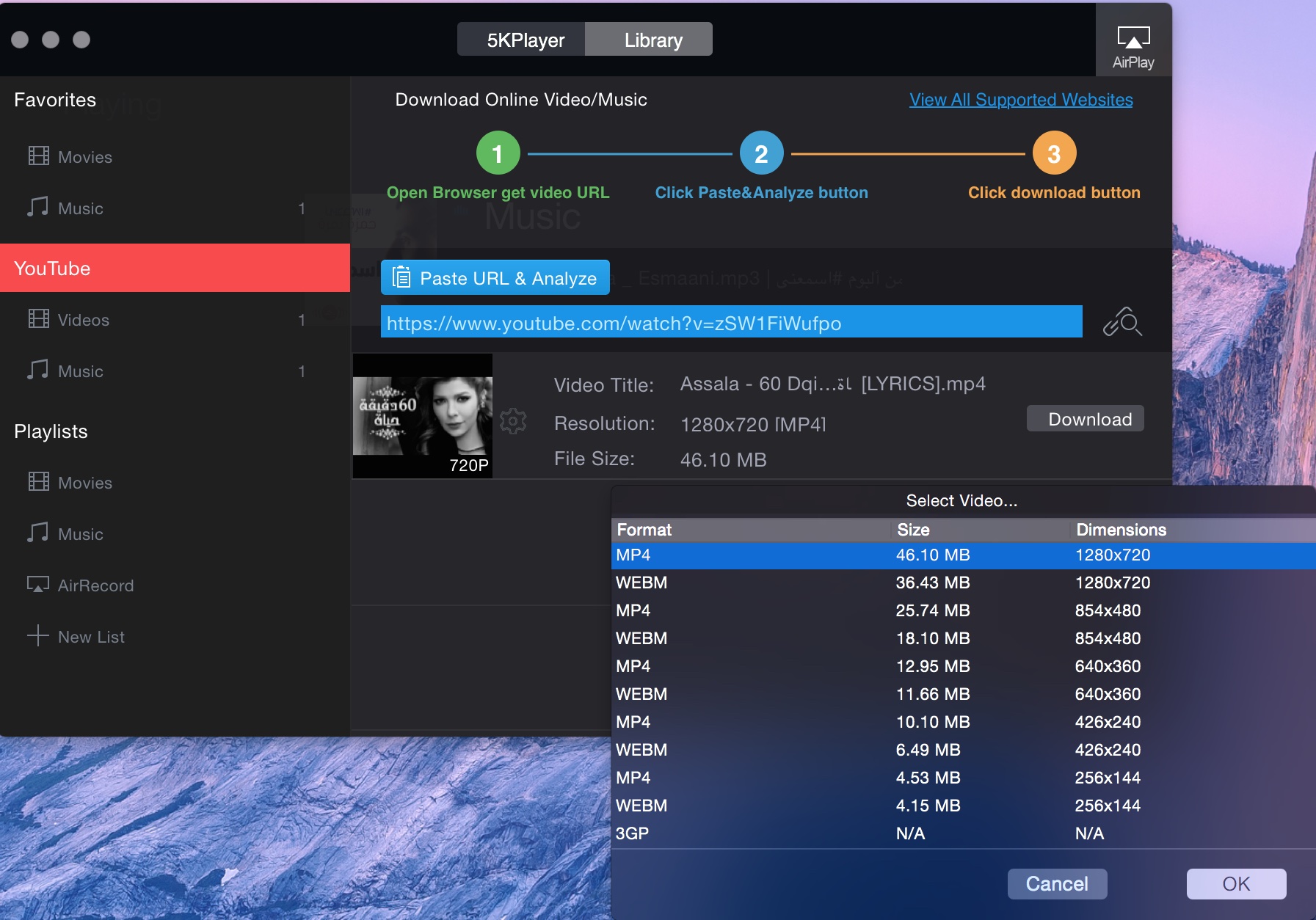Open the AirPlay icon
Image resolution: width=1316 pixels, height=920 pixels.
[1133, 47]
